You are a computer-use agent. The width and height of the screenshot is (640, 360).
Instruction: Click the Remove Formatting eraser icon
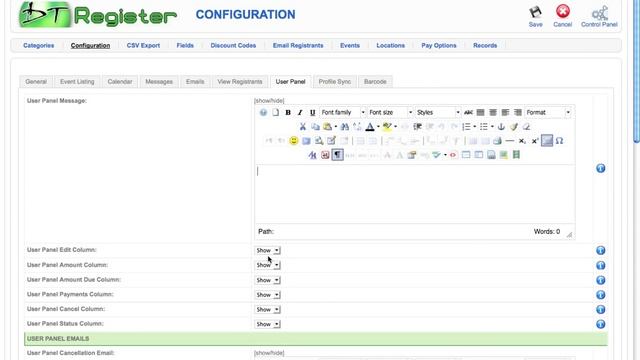pyautogui.click(x=526, y=127)
